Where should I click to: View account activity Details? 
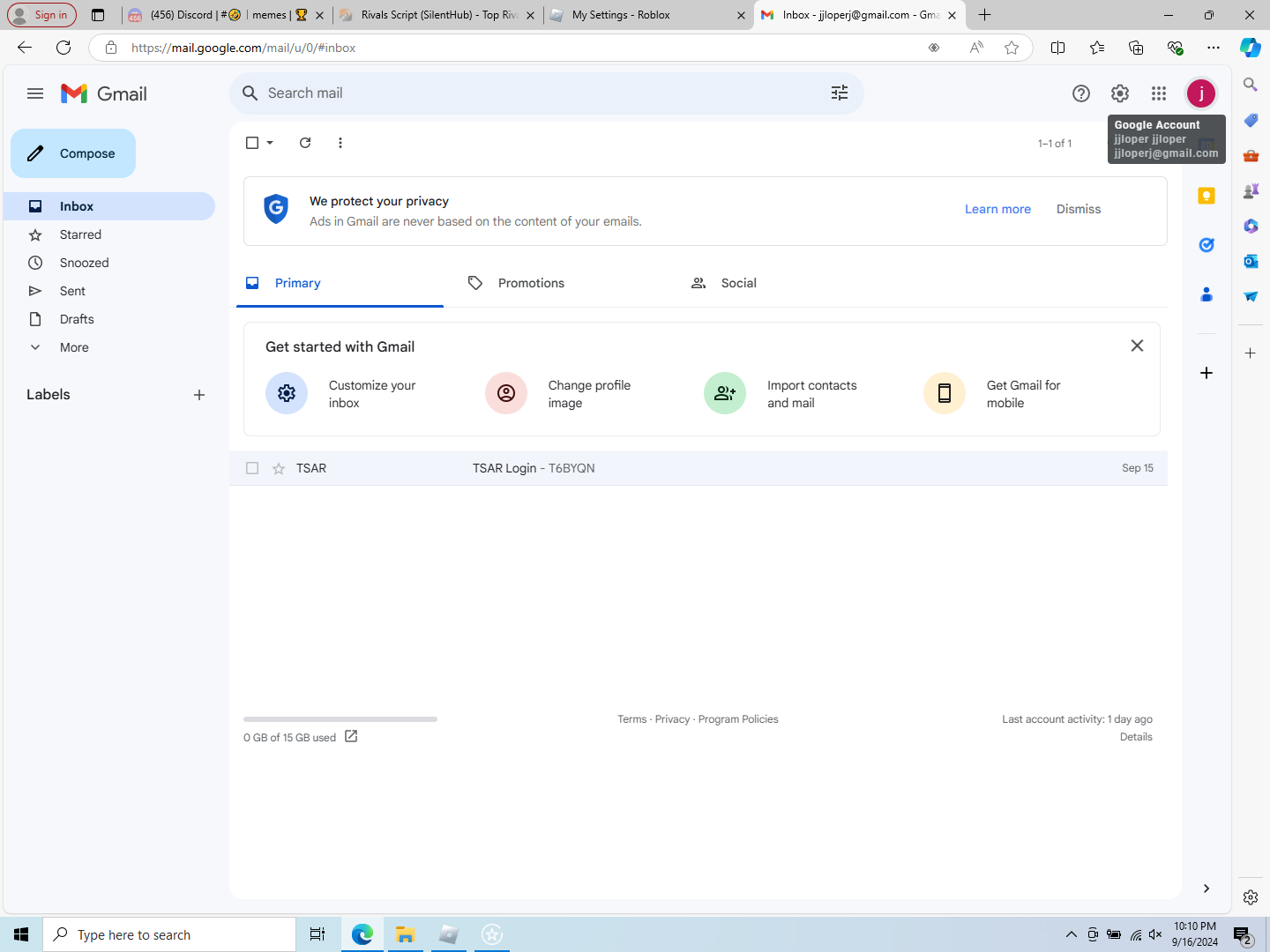(1136, 737)
